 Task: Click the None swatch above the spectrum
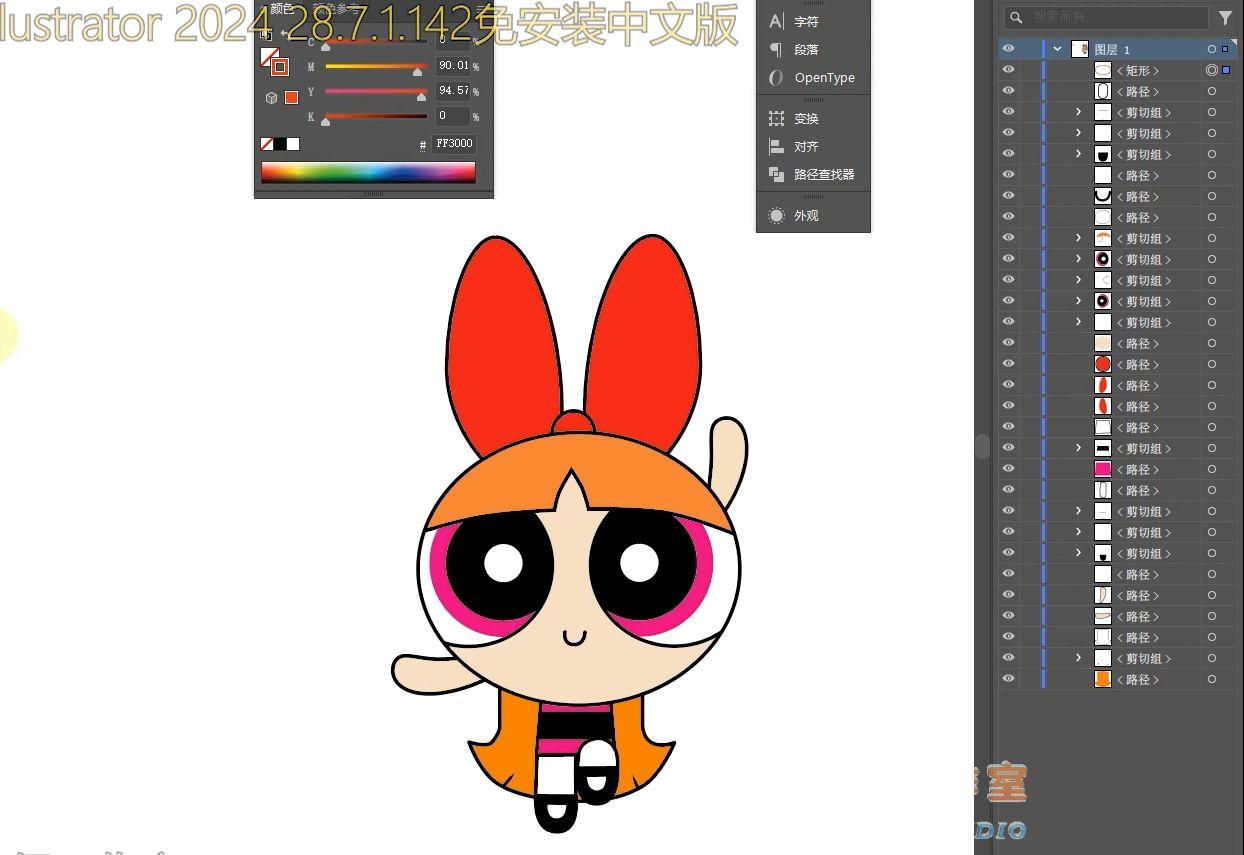267,144
